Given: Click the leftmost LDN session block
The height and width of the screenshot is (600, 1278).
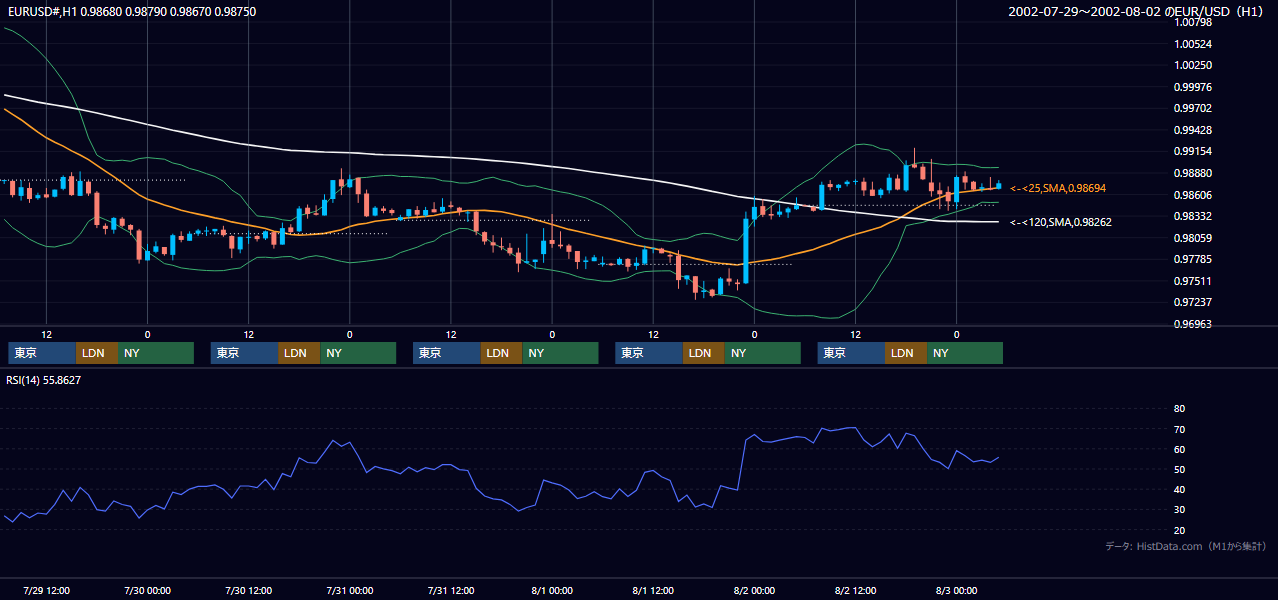Looking at the screenshot, I should coord(97,353).
